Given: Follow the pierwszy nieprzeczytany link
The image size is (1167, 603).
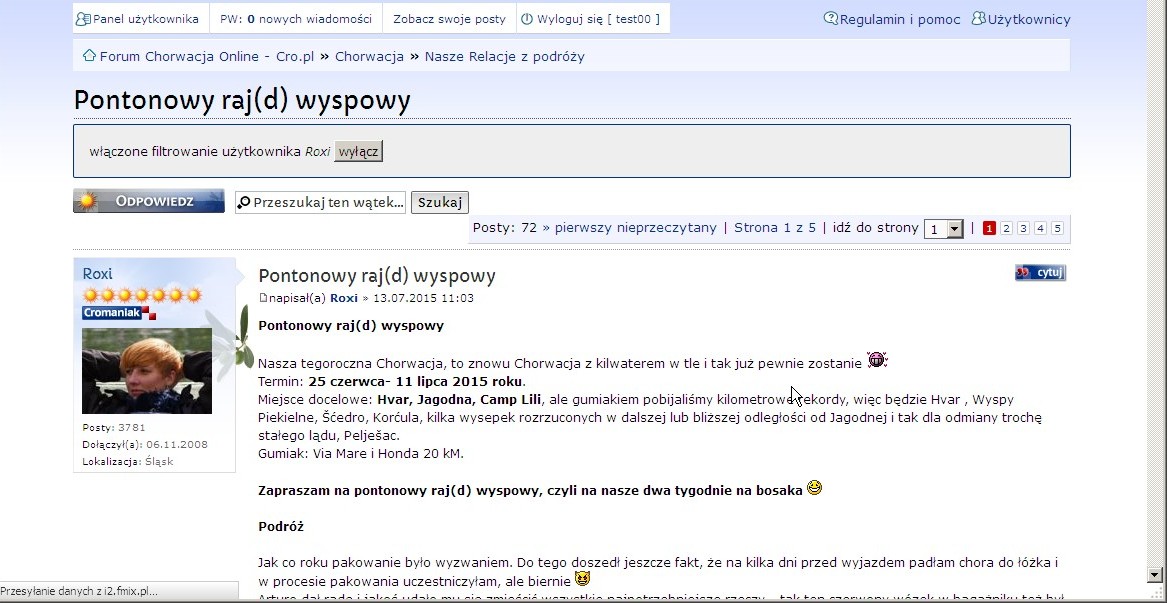Looking at the screenshot, I should [x=636, y=228].
